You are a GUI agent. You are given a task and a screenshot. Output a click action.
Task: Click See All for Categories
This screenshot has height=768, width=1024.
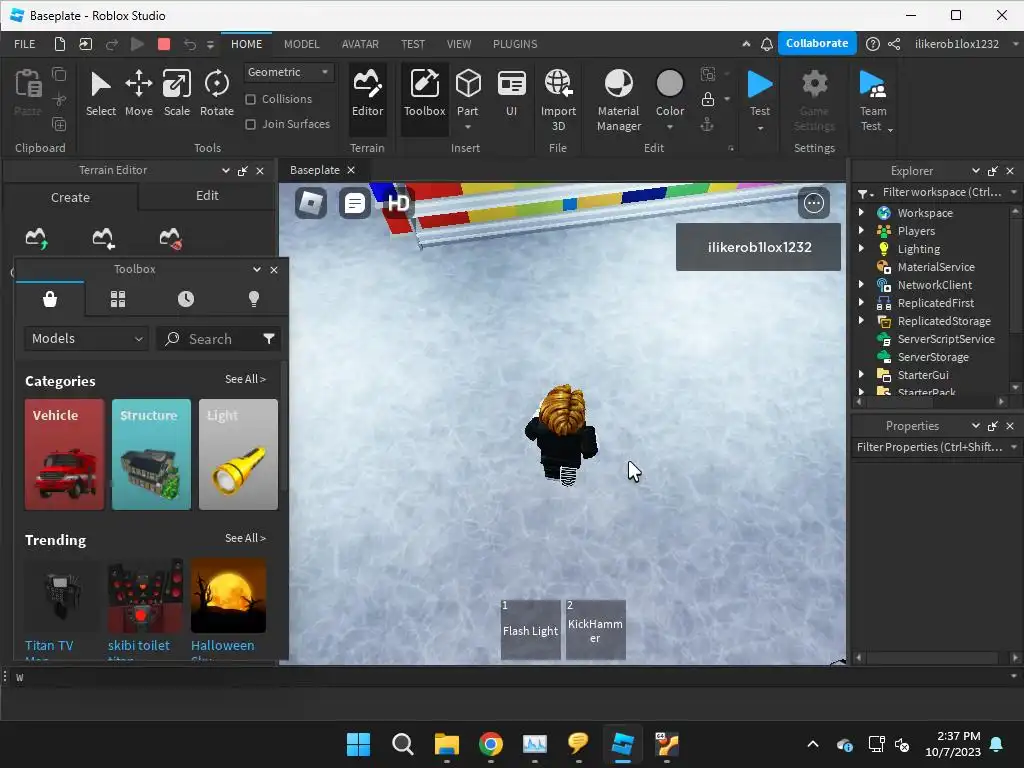[245, 379]
